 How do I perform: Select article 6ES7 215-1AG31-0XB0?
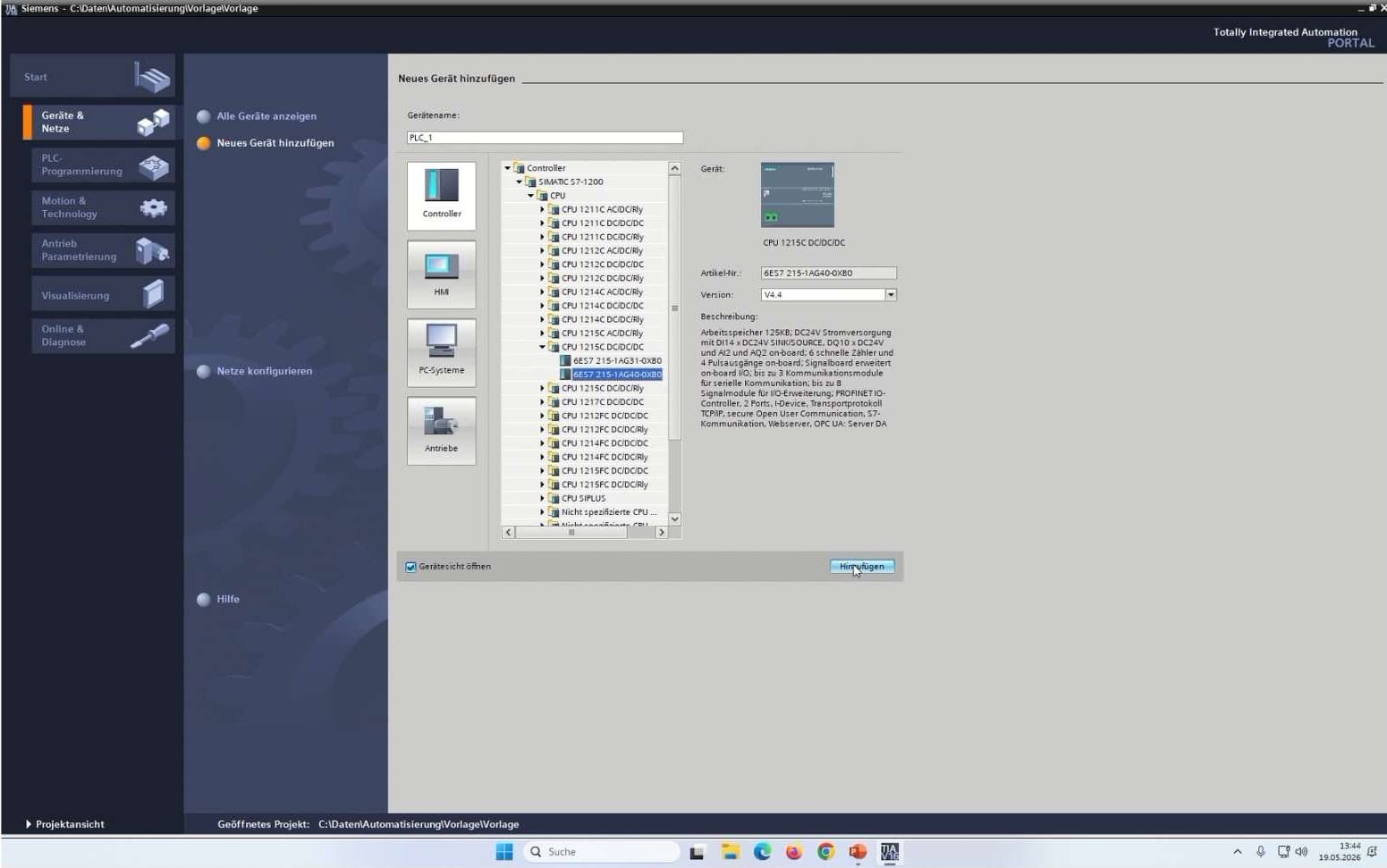617,361
